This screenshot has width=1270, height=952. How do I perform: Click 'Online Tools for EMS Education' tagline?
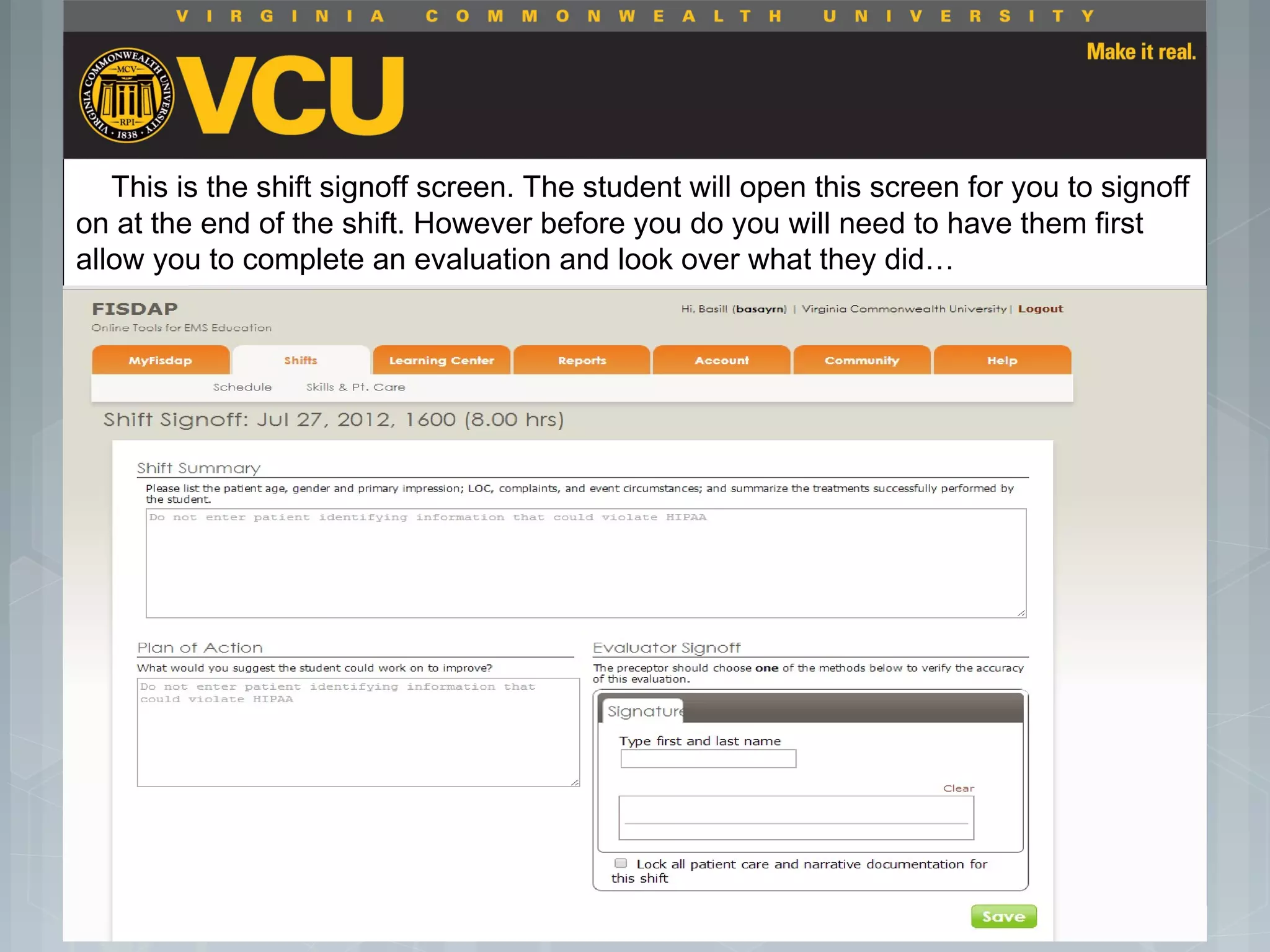182,328
